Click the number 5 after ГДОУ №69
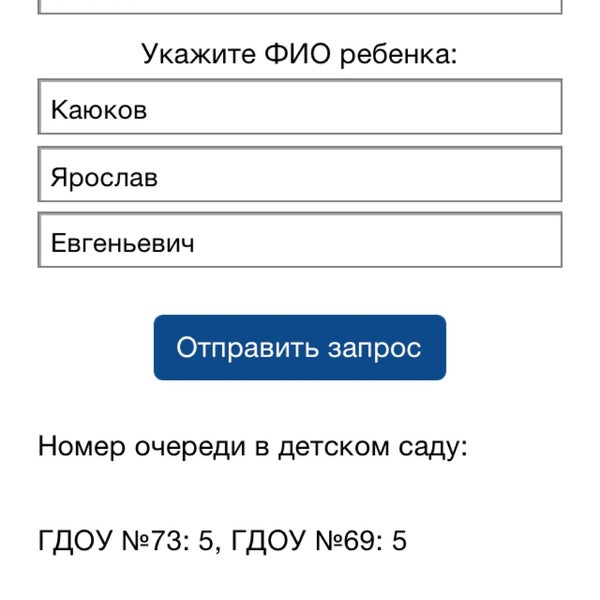 (x=399, y=542)
